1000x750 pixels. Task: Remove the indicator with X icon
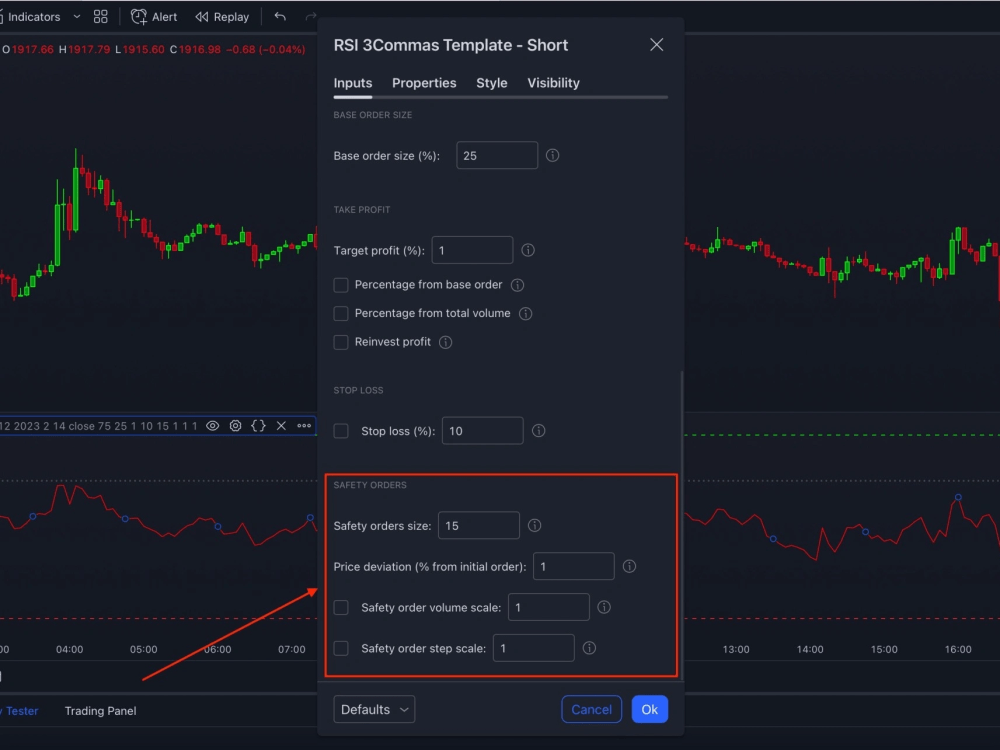coord(281,425)
